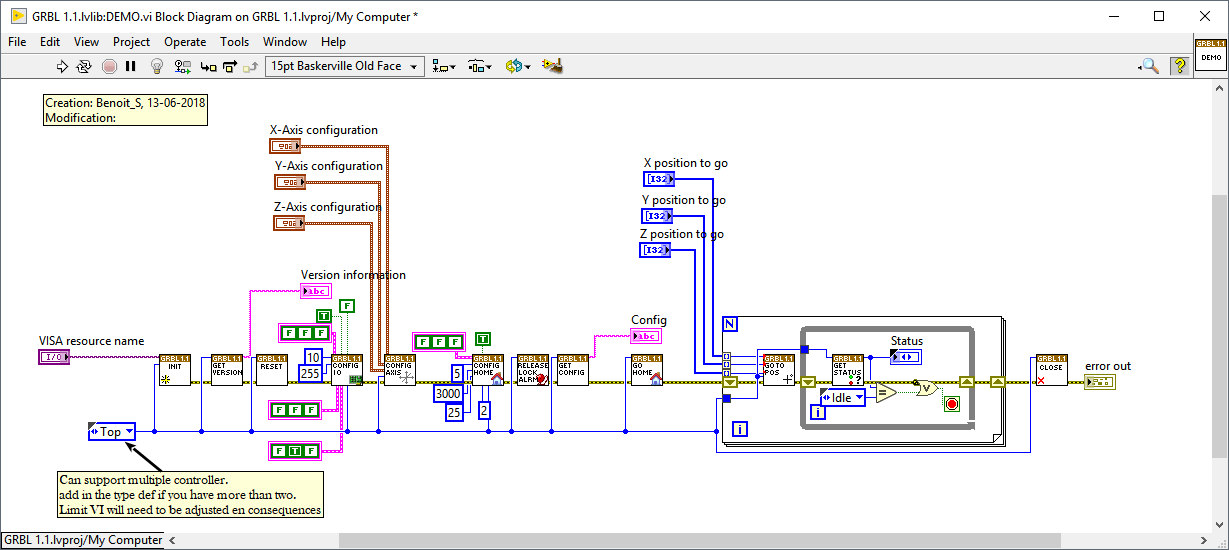This screenshot has height=550, width=1229.
Task: Open the 15pt Baskerville Old Face font dropdown
Action: (345, 66)
